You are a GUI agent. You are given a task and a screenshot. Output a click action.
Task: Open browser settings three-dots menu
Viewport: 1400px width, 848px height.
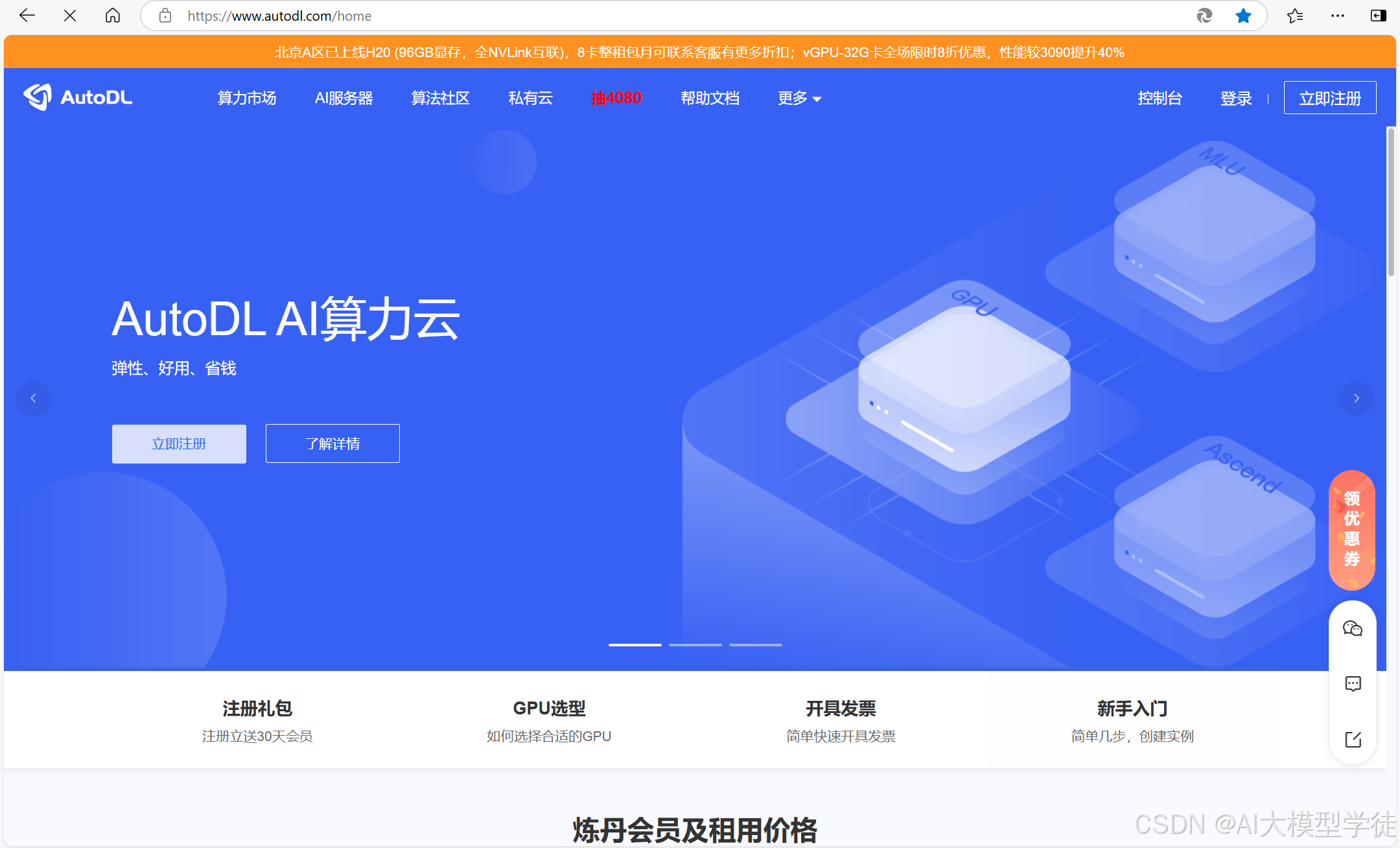click(x=1337, y=16)
